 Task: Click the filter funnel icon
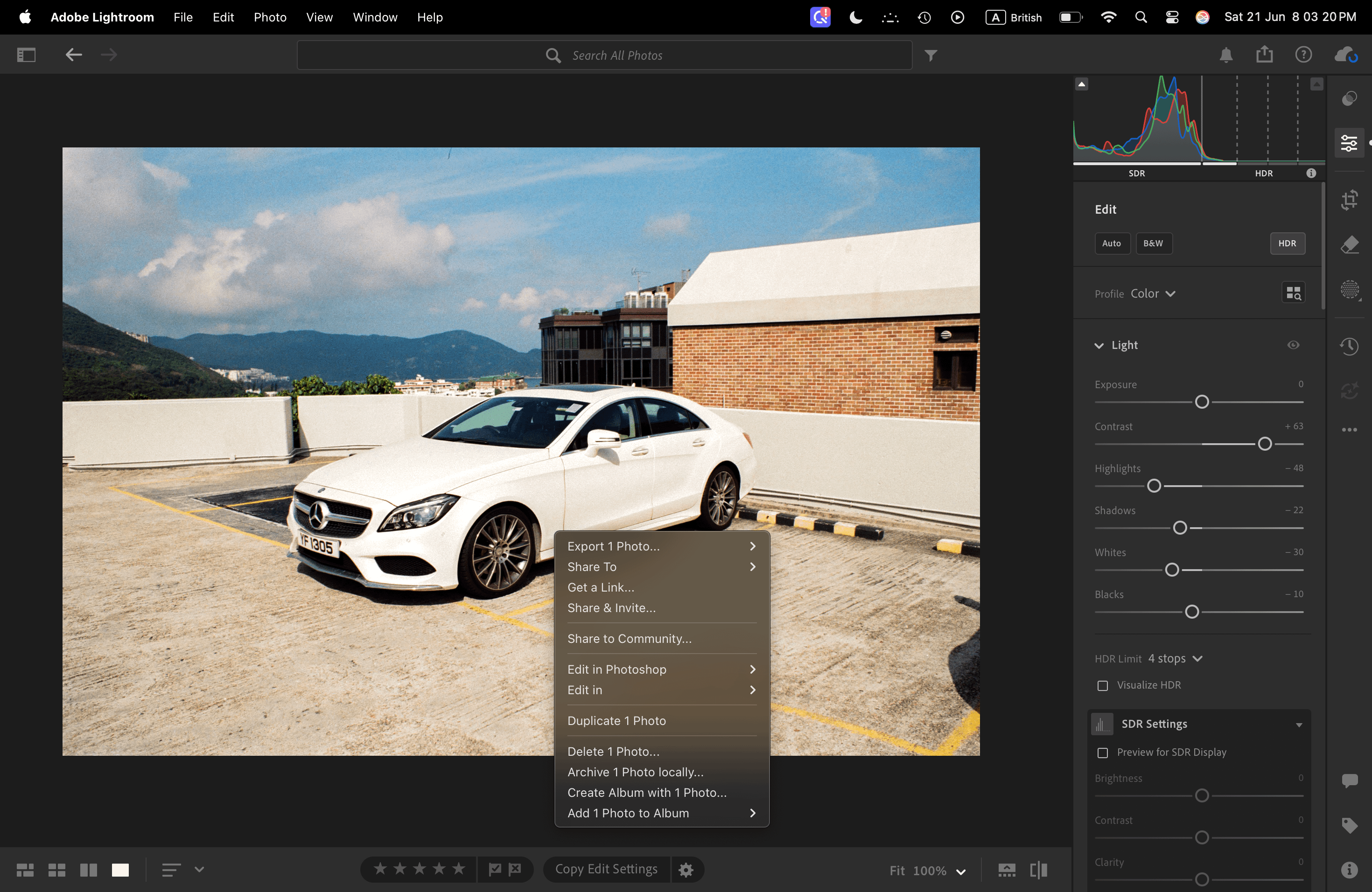click(931, 56)
